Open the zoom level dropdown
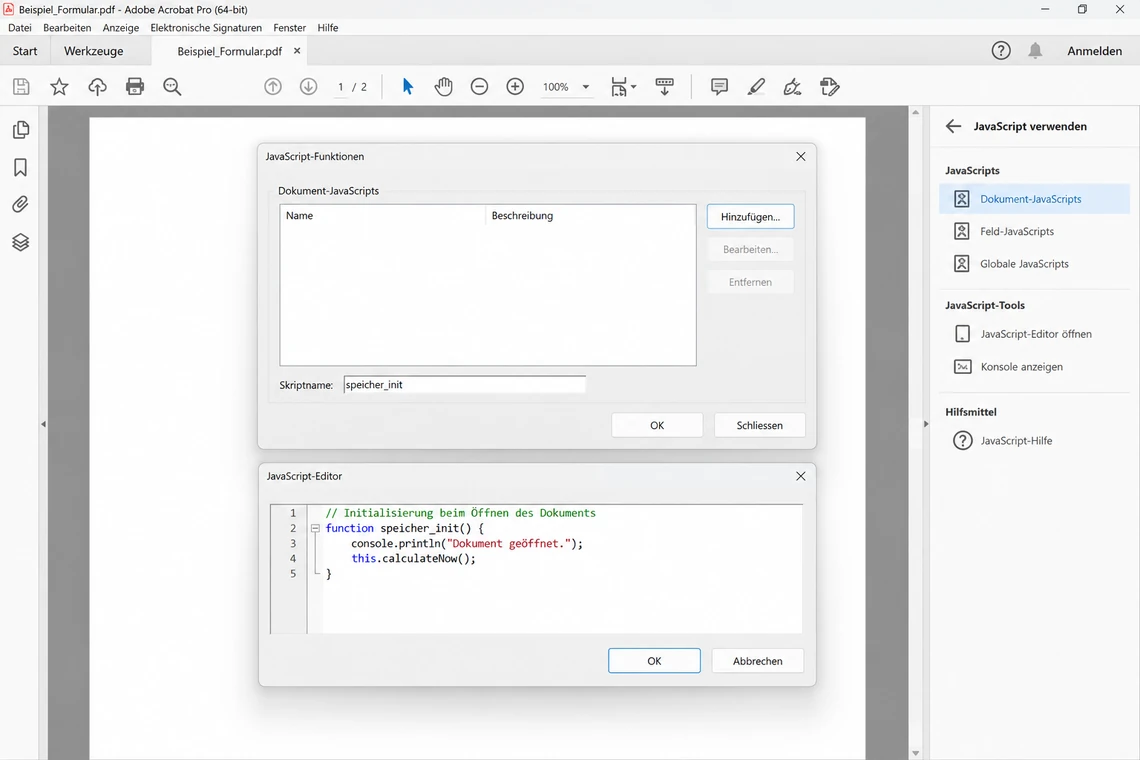Image resolution: width=1140 pixels, height=760 pixels. (585, 87)
